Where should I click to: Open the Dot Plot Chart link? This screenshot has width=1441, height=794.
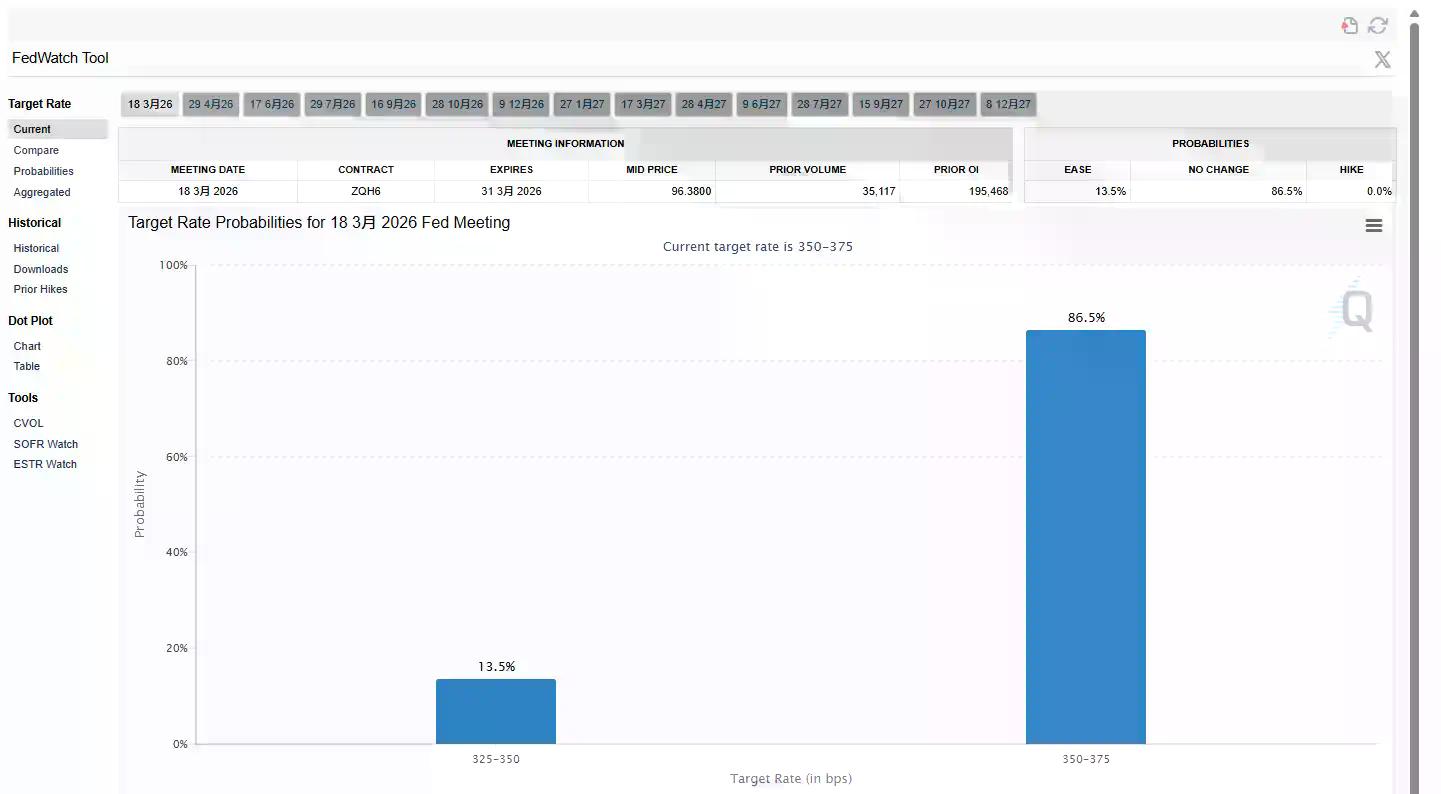coord(27,346)
